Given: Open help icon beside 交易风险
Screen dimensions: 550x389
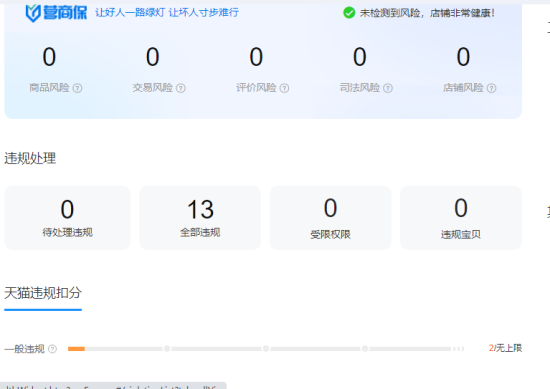Looking at the screenshot, I should pyautogui.click(x=181, y=88).
